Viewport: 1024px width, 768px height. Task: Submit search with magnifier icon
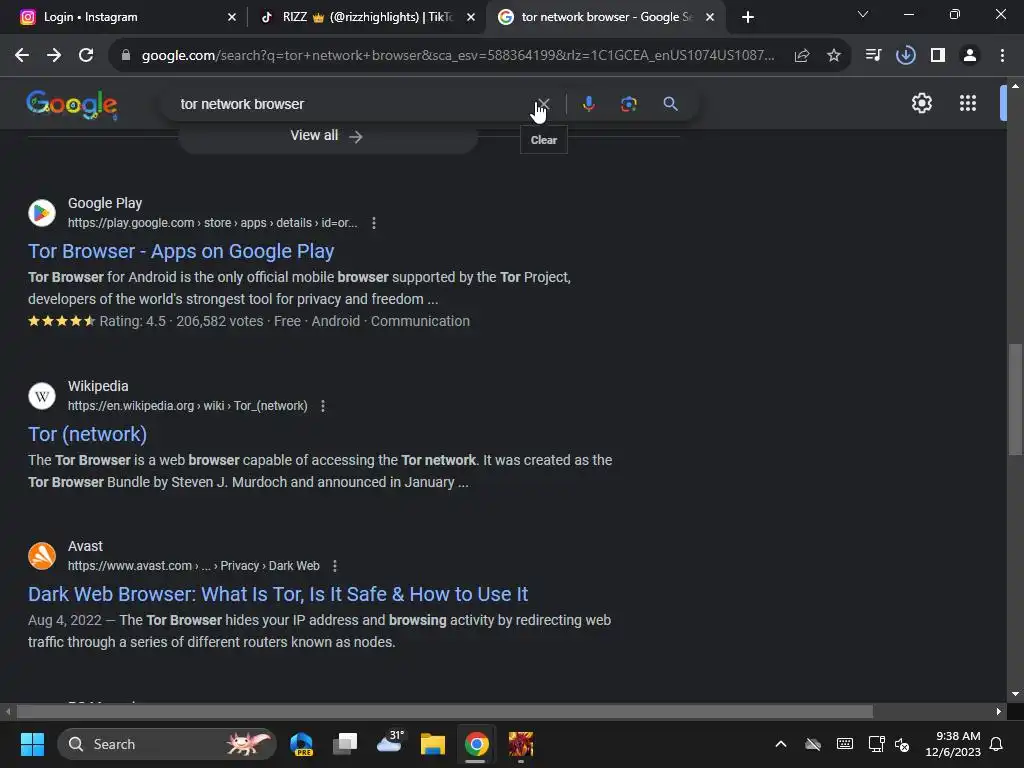pyautogui.click(x=671, y=104)
